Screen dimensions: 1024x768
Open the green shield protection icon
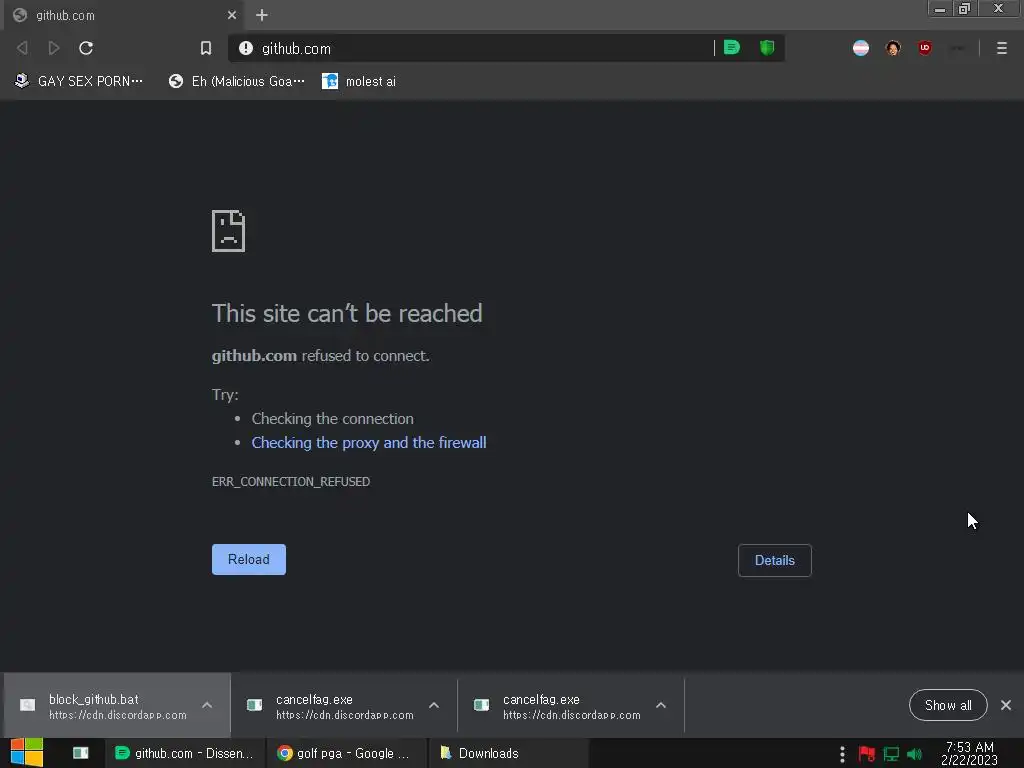pyautogui.click(x=767, y=48)
